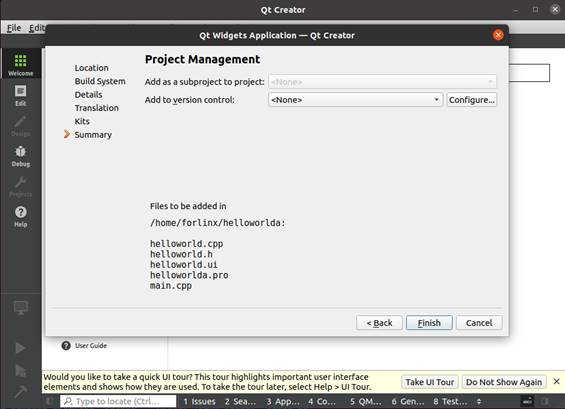This screenshot has height=409, width=565.
Task: Click the Finish button
Action: tap(429, 323)
